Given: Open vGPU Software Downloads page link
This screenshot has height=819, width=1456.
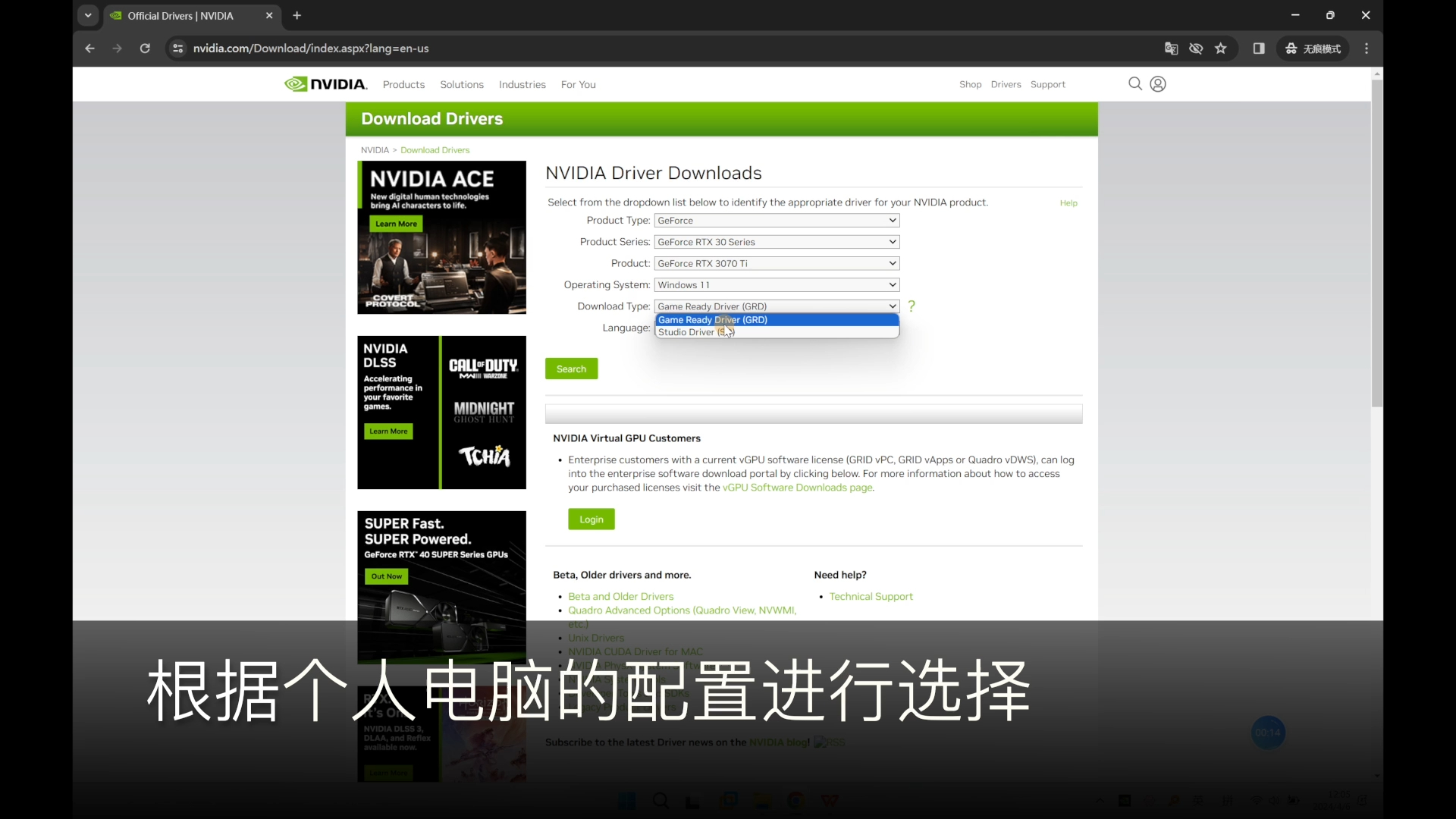Looking at the screenshot, I should (x=798, y=488).
